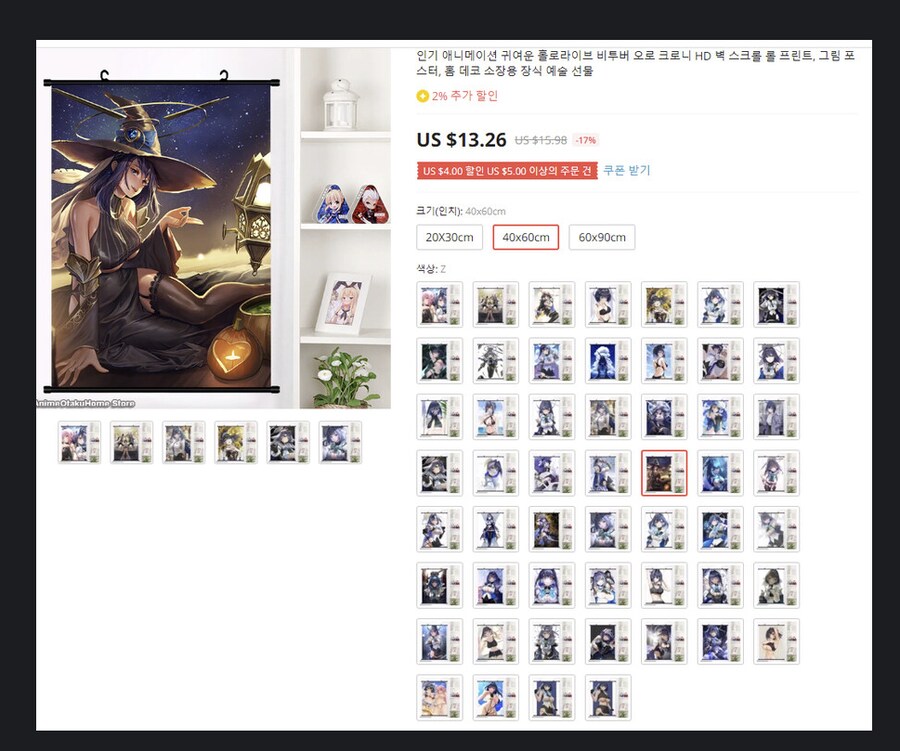This screenshot has width=900, height=751.
Task: Click the 2% 추가 할인 discount text
Action: click(x=465, y=96)
